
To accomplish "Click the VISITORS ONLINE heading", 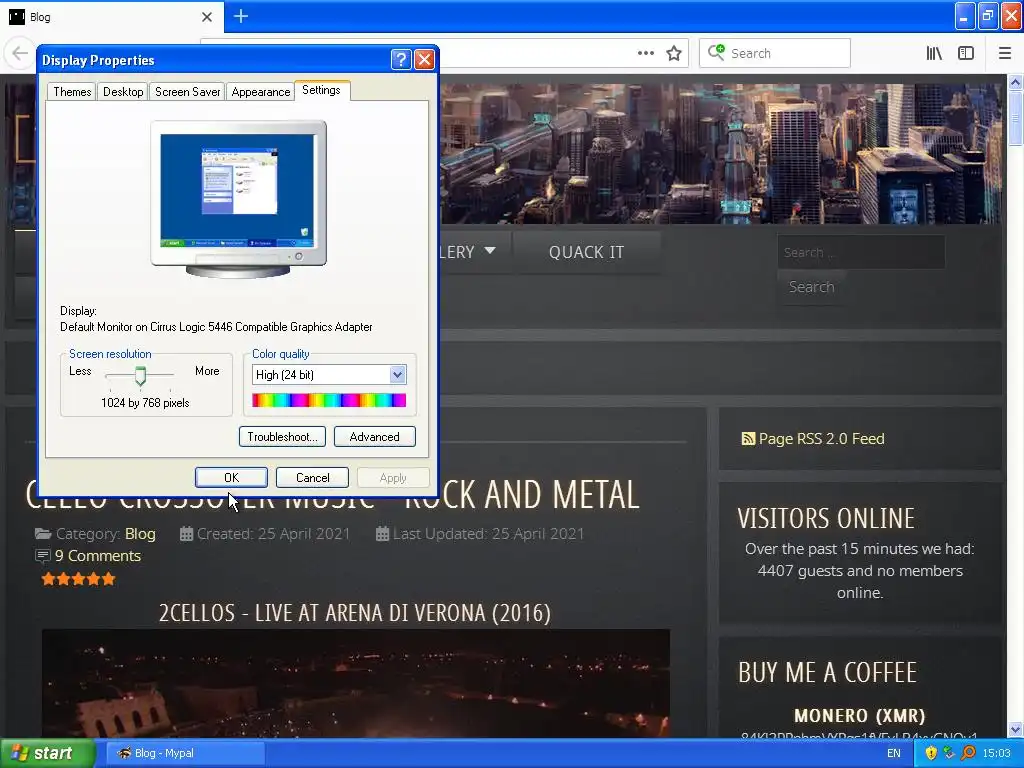I will 825,518.
